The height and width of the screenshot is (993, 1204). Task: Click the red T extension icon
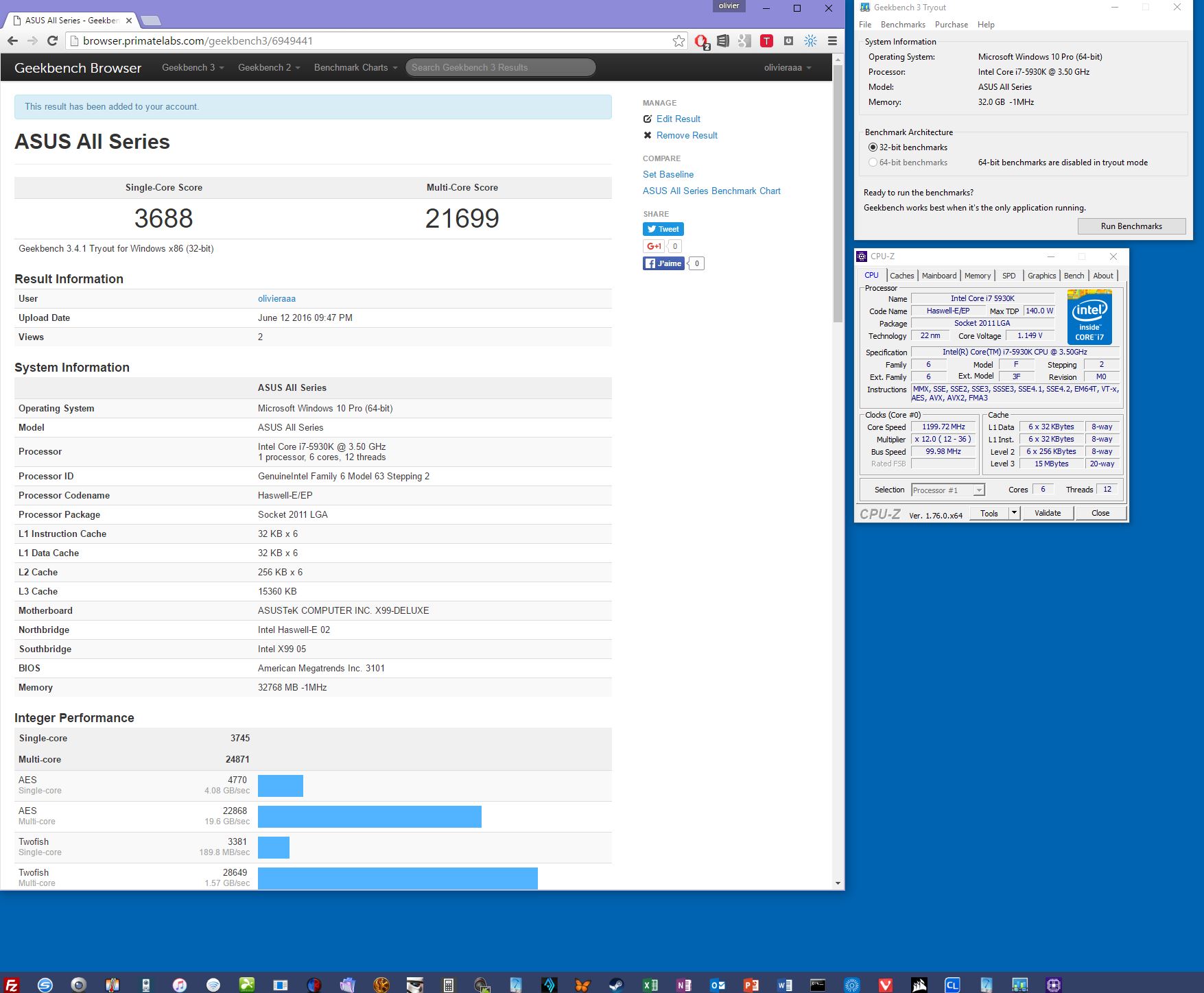pyautogui.click(x=766, y=41)
